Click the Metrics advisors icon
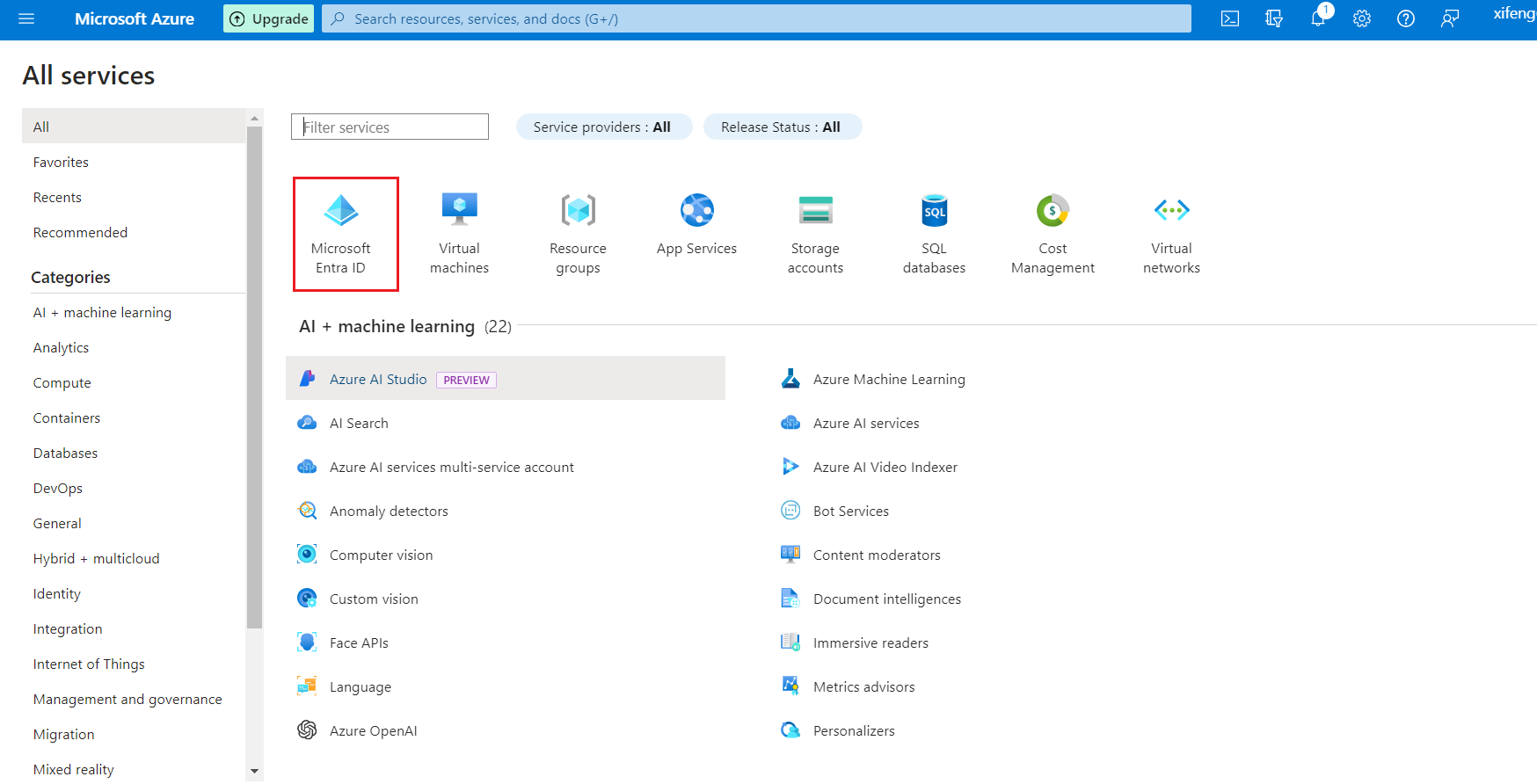Image resolution: width=1537 pixels, height=784 pixels. (x=790, y=686)
